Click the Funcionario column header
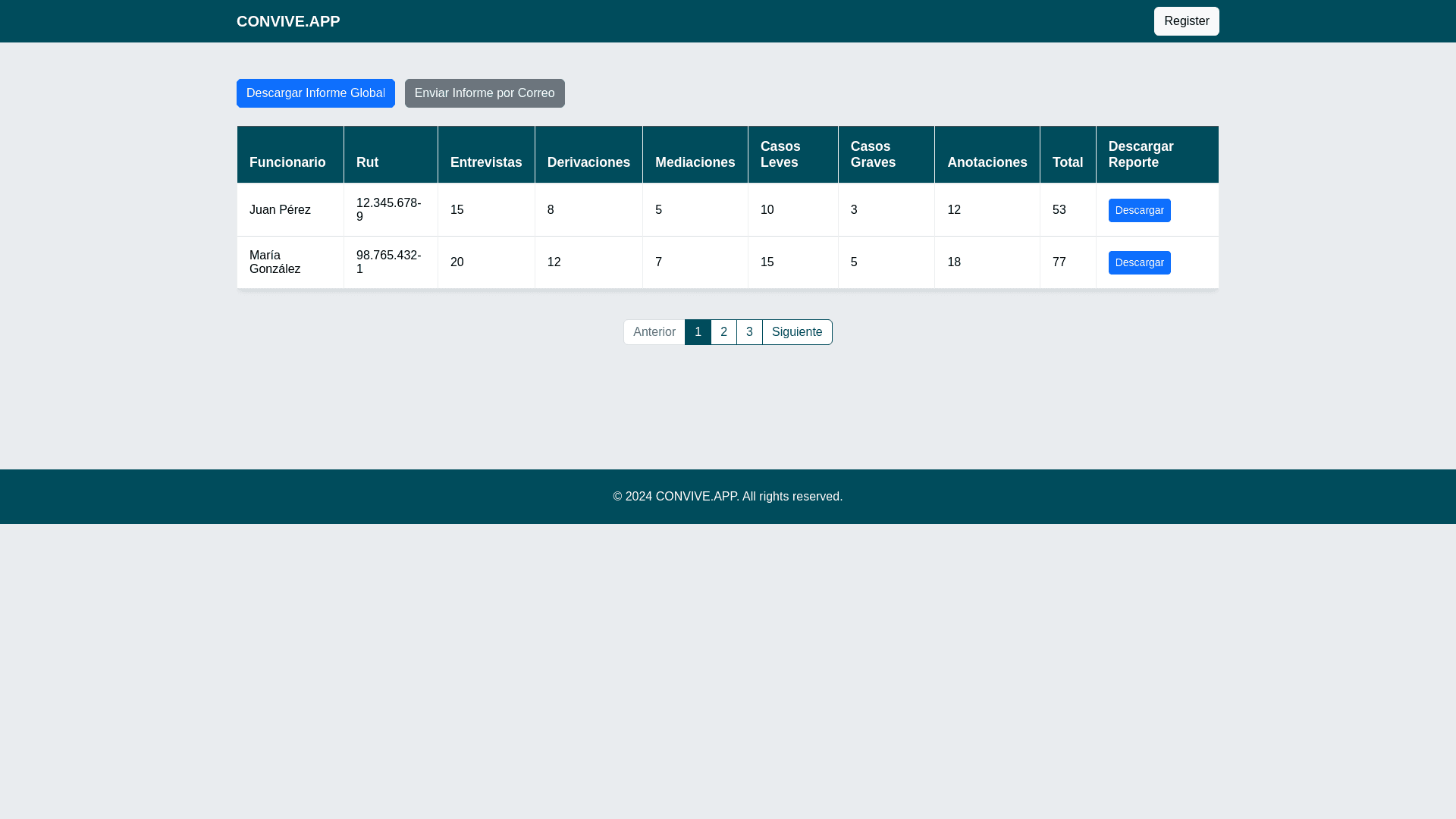Viewport: 1456px width, 819px height. point(287,162)
